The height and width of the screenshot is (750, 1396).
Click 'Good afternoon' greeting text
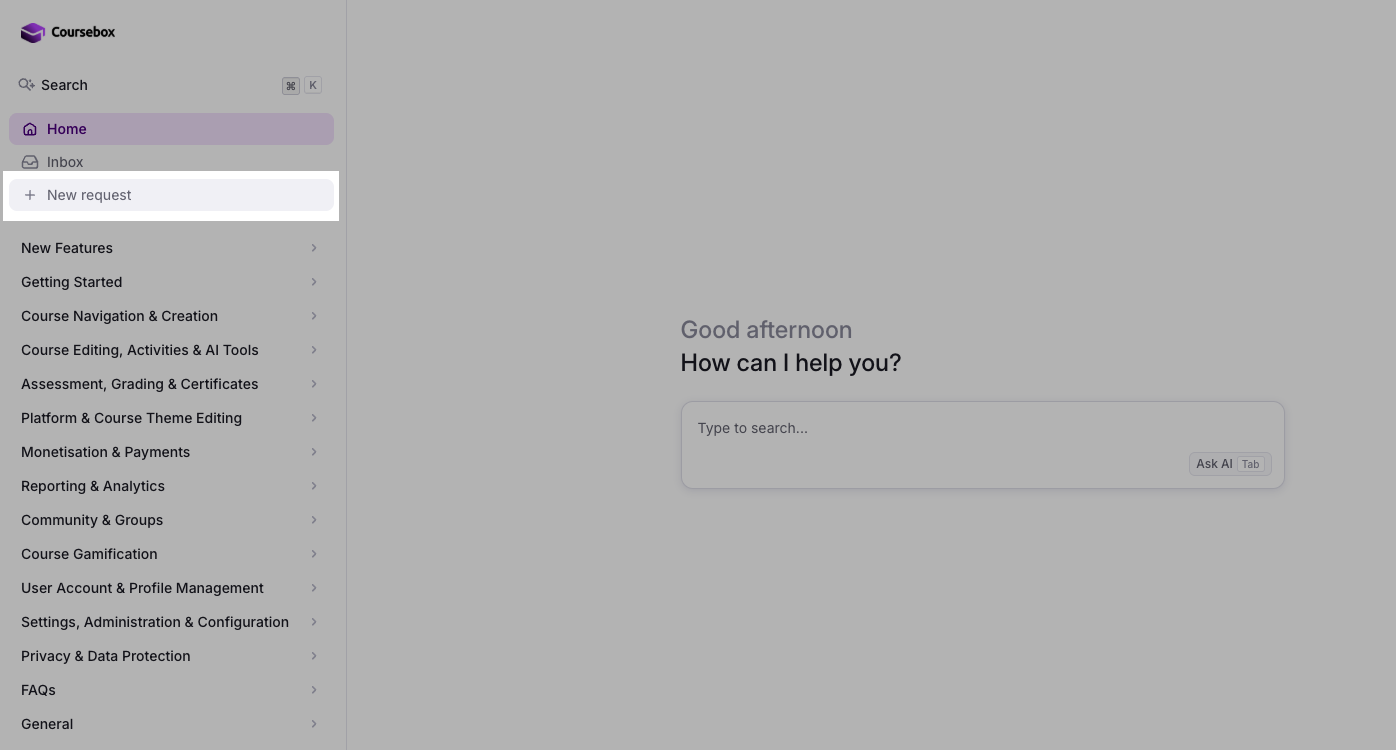click(x=766, y=330)
